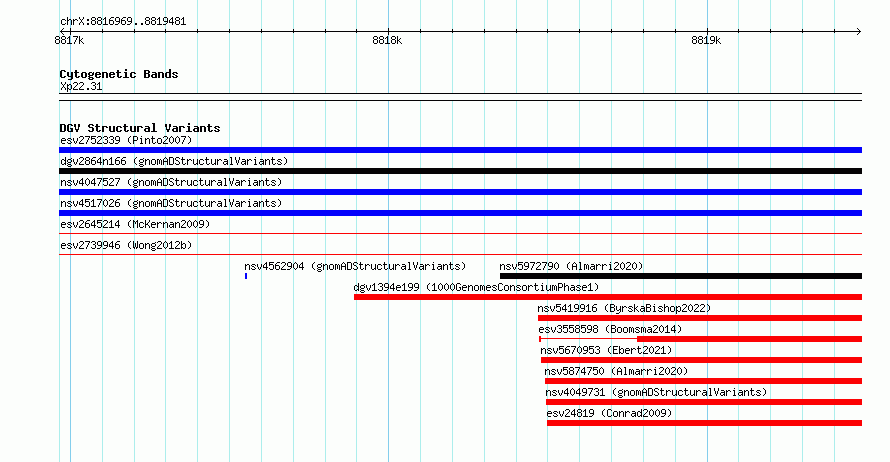Open the dgv2864n166 (gnomADStructuralVariants) label

(174, 161)
